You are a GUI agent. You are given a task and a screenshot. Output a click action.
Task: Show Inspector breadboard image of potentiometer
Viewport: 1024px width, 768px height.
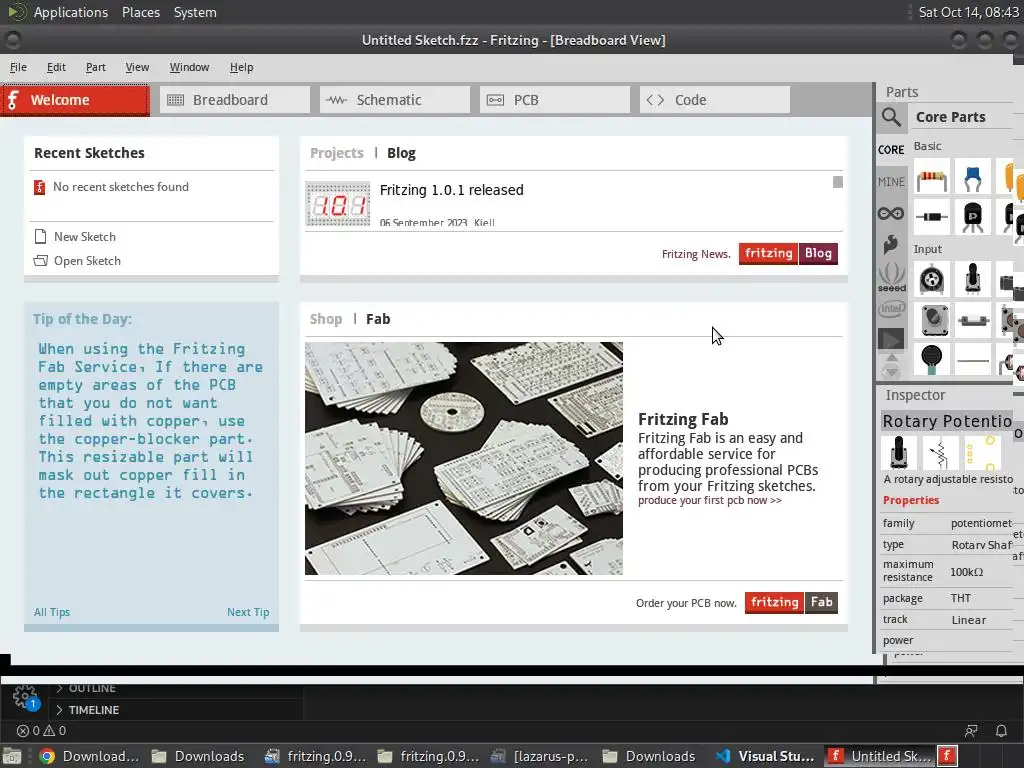pos(899,452)
